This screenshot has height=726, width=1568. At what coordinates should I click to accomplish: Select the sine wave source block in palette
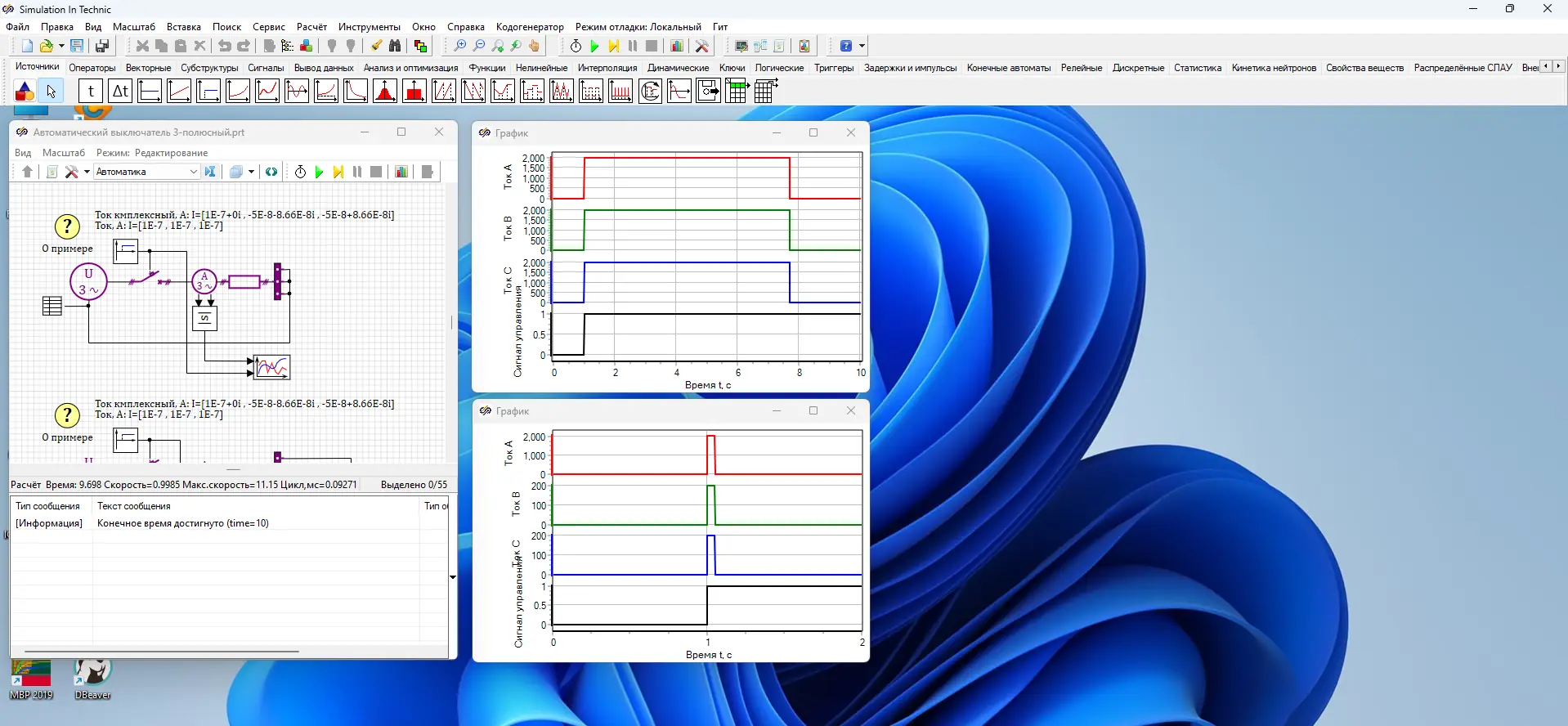(x=297, y=92)
